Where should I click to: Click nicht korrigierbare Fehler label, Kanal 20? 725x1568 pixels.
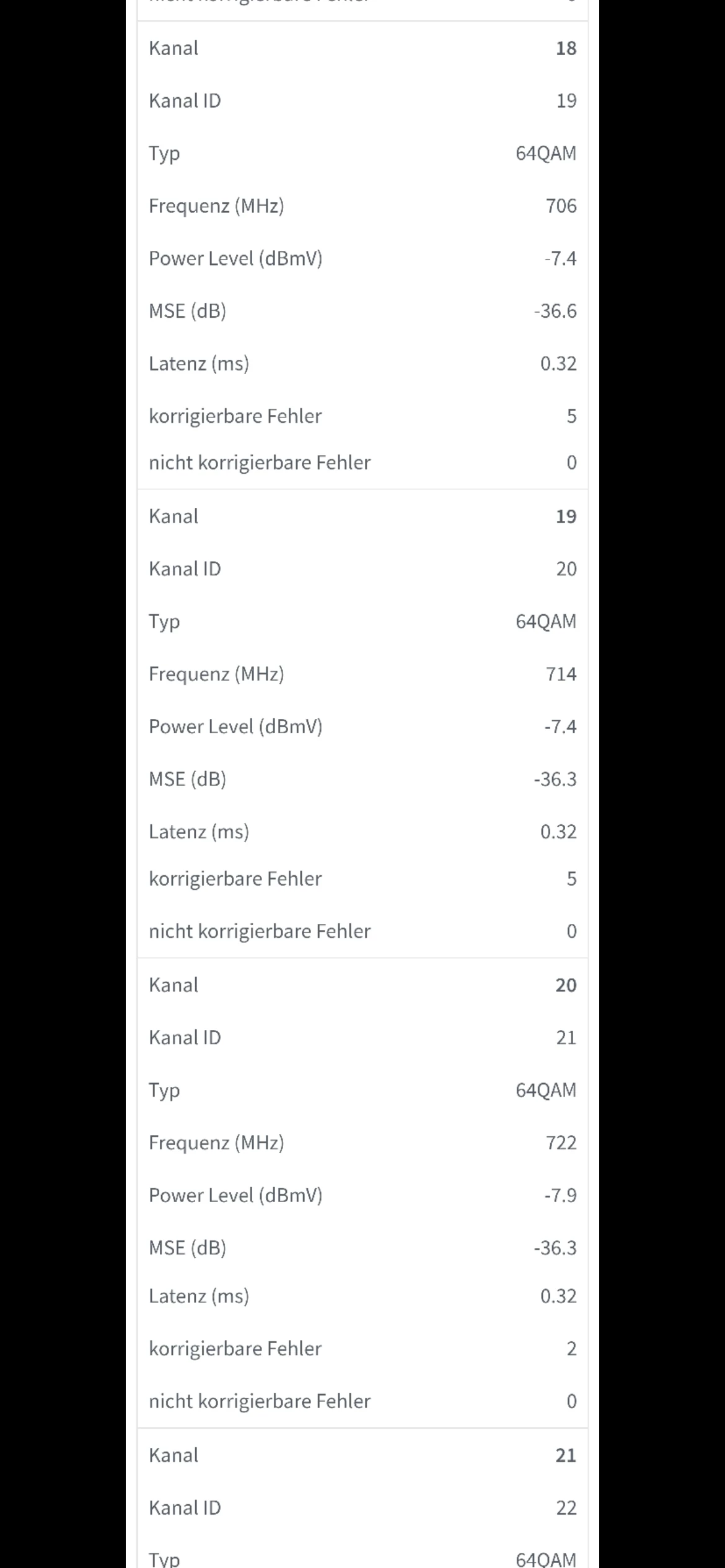[x=260, y=1401]
